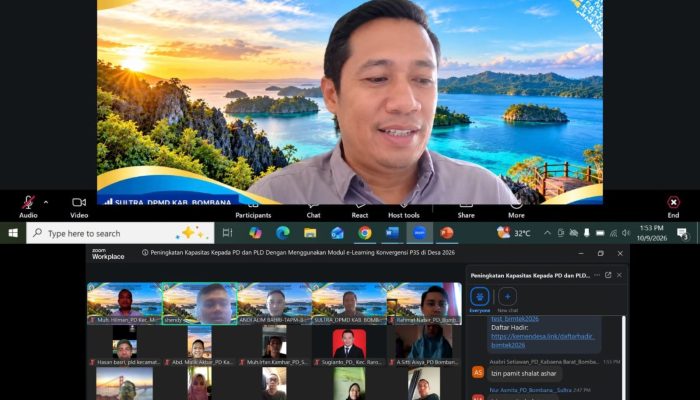
Task: Select Muh. Hilman participant video tile
Action: point(124,303)
